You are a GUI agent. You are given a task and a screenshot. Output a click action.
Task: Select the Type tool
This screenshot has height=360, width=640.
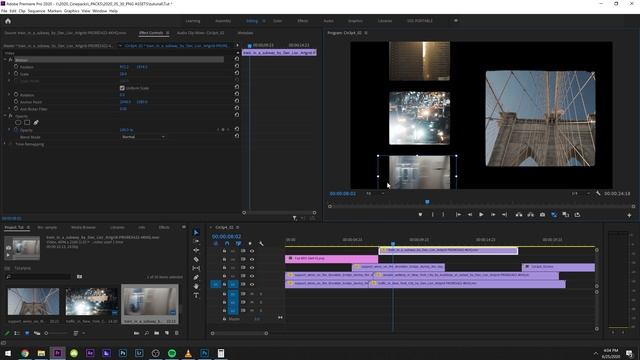click(x=196, y=295)
